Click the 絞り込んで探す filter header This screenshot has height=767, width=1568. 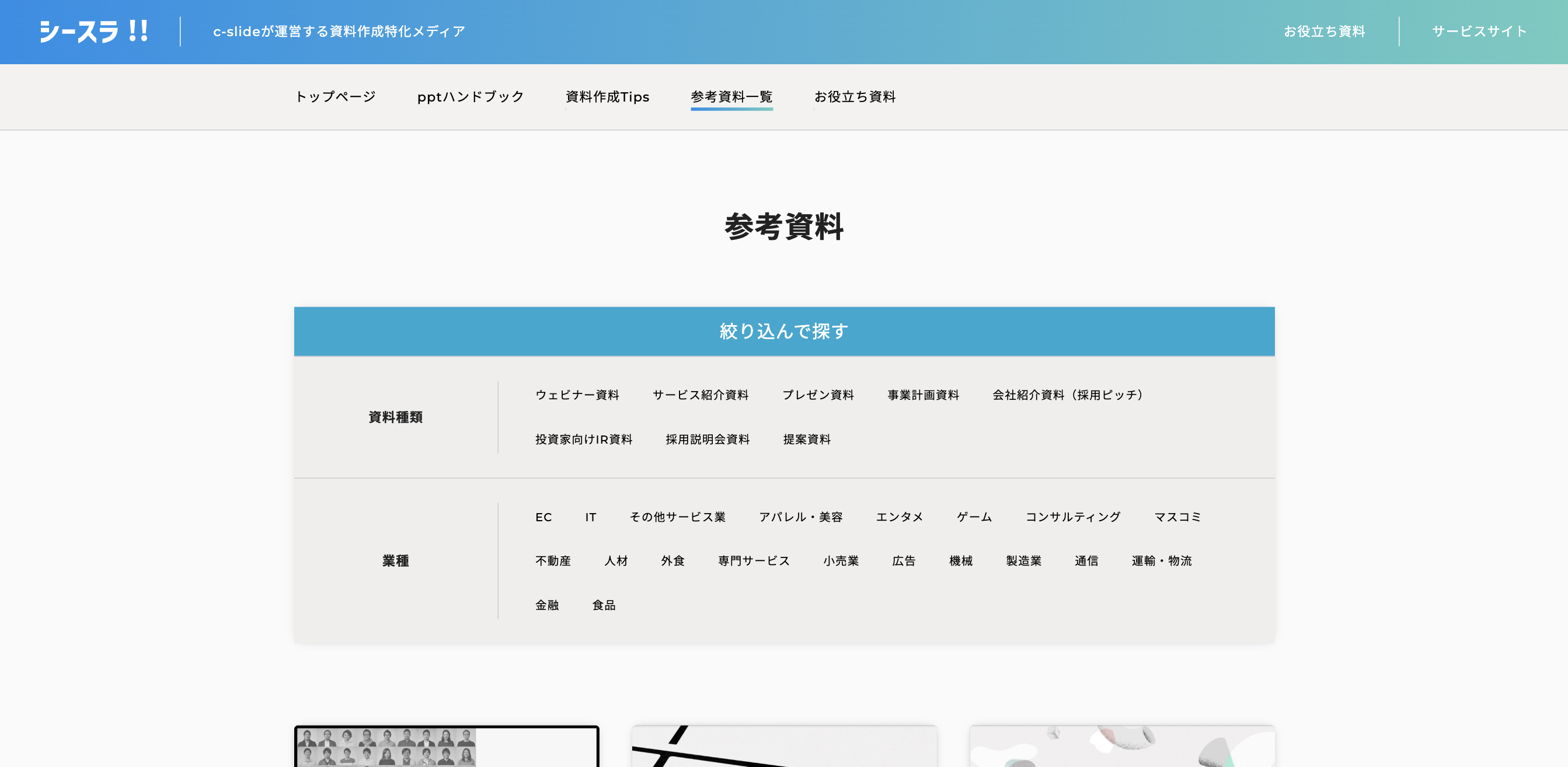(783, 331)
